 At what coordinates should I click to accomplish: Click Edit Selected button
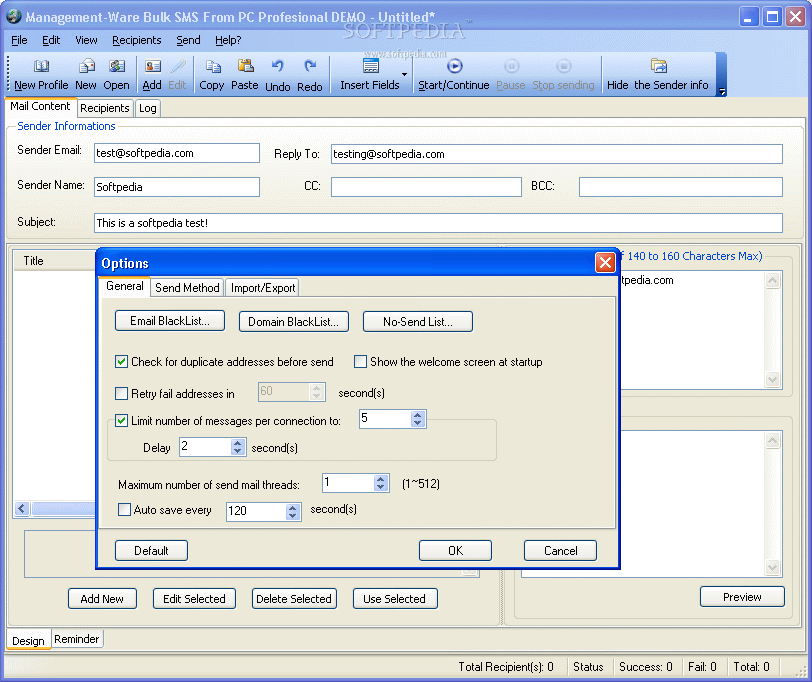tap(194, 599)
